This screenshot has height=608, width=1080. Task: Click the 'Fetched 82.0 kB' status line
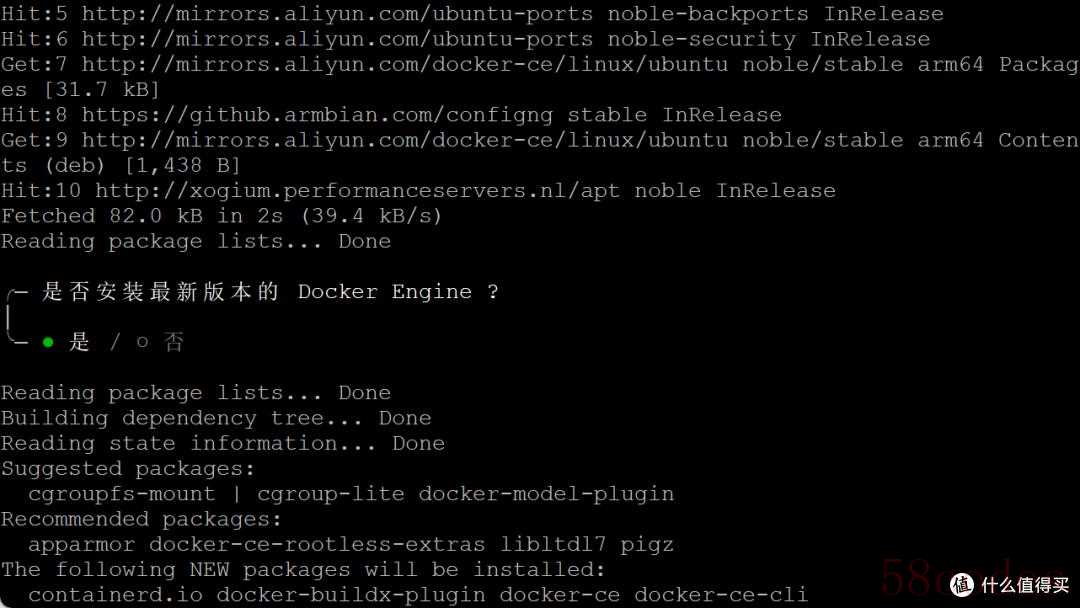(221, 216)
